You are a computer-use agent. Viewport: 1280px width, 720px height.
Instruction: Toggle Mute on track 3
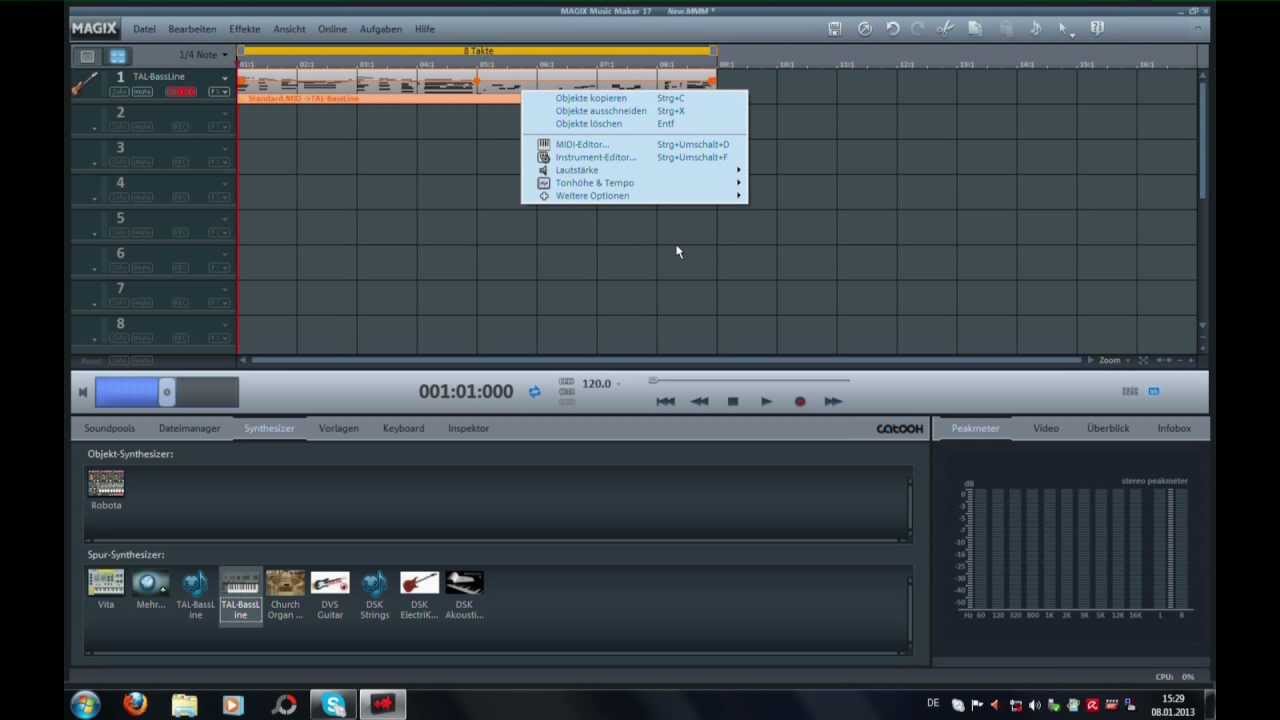(143, 162)
